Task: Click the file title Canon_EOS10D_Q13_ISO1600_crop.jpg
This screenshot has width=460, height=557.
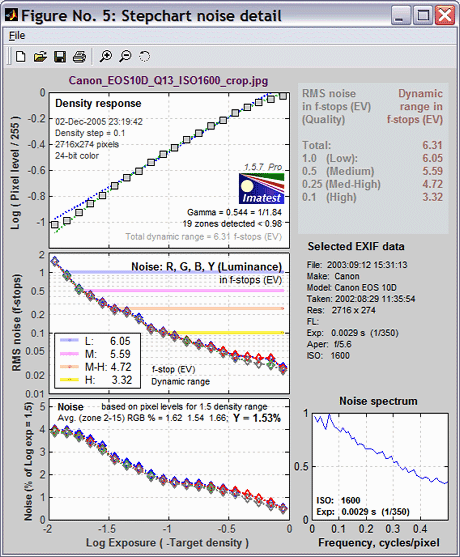Action: click(x=168, y=80)
